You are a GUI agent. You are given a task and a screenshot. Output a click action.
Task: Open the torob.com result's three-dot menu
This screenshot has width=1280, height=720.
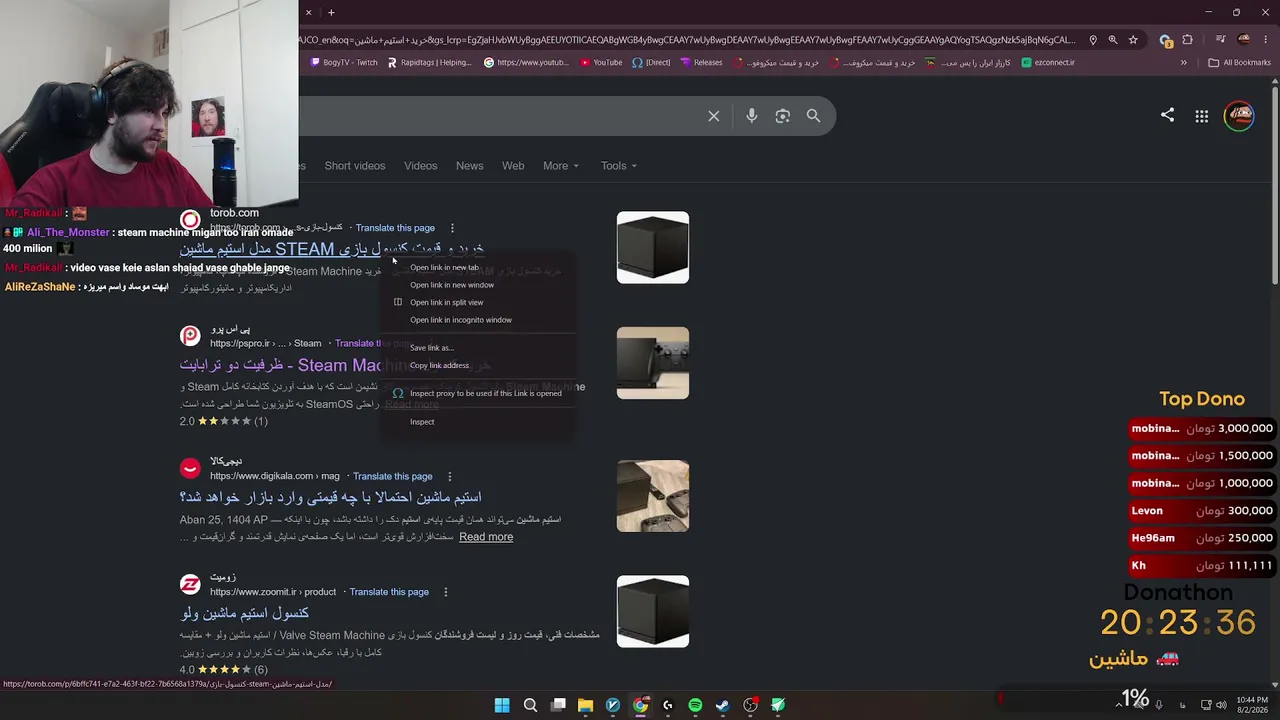click(452, 228)
